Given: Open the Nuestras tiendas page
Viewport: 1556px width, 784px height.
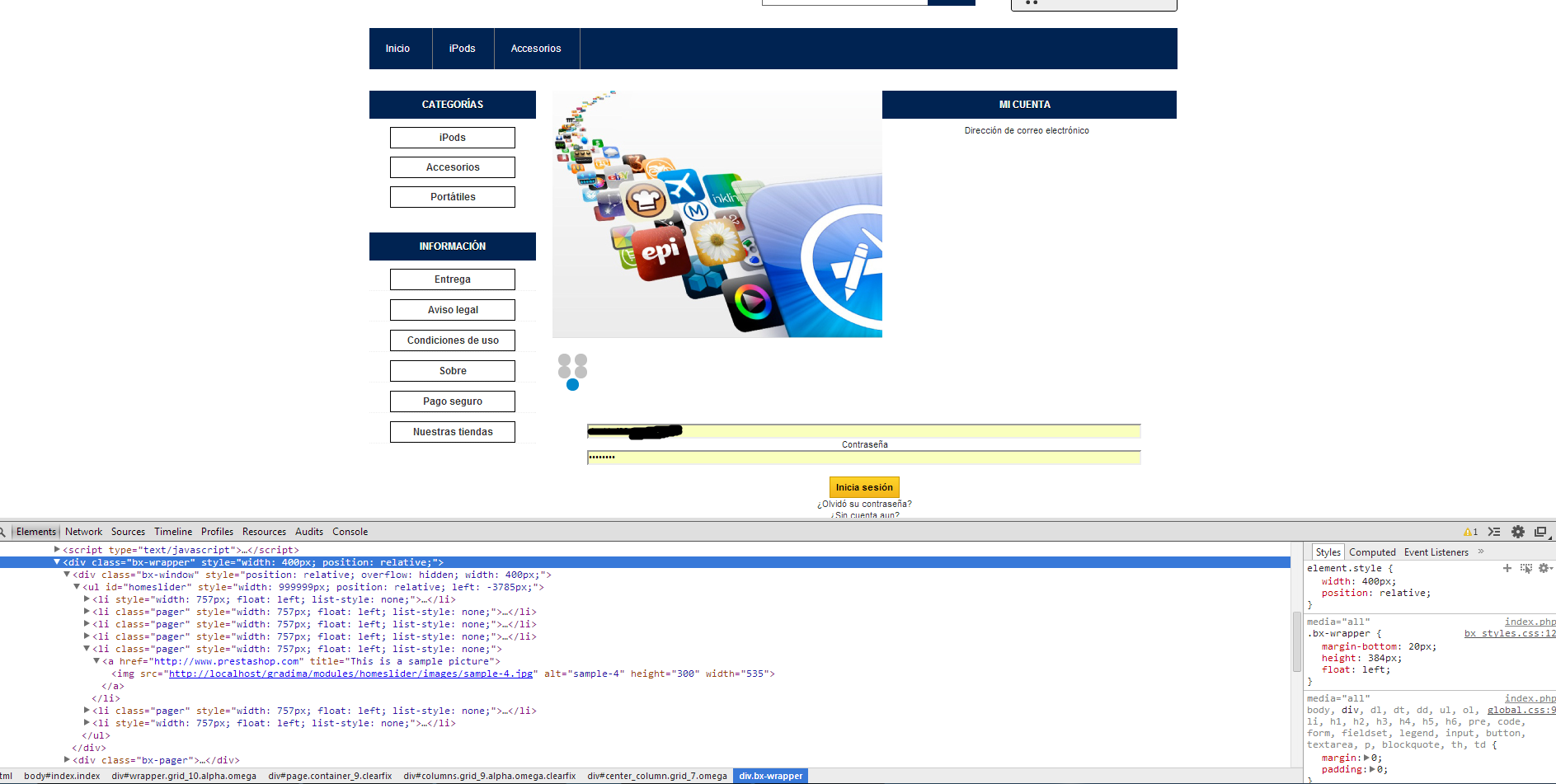Looking at the screenshot, I should click(x=453, y=432).
